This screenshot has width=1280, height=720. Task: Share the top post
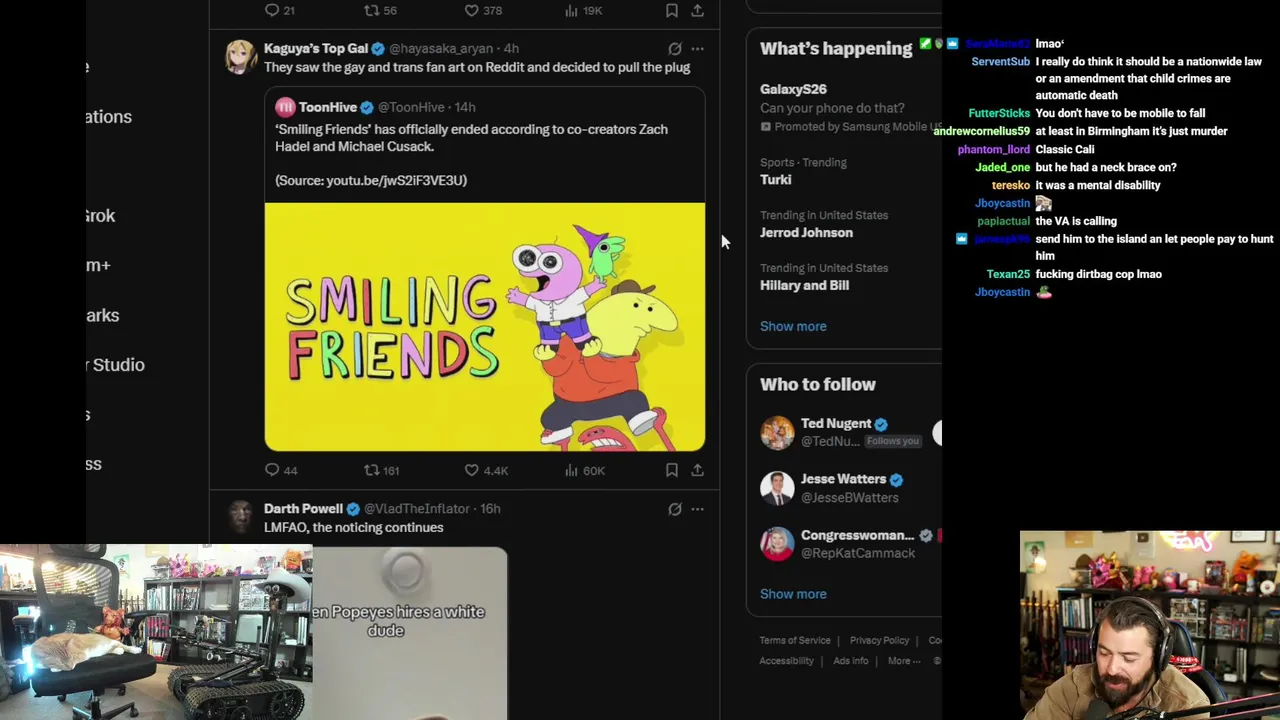point(697,10)
